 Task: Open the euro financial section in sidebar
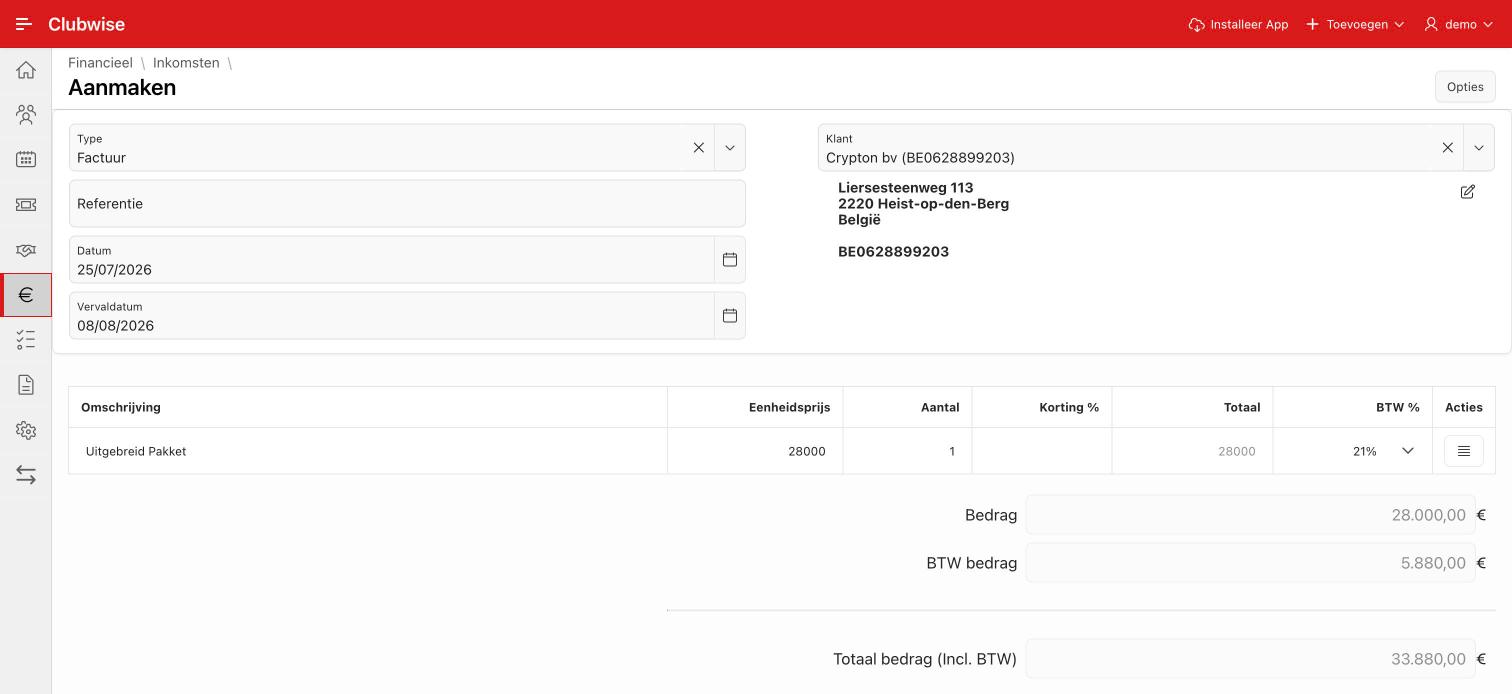[x=26, y=295]
